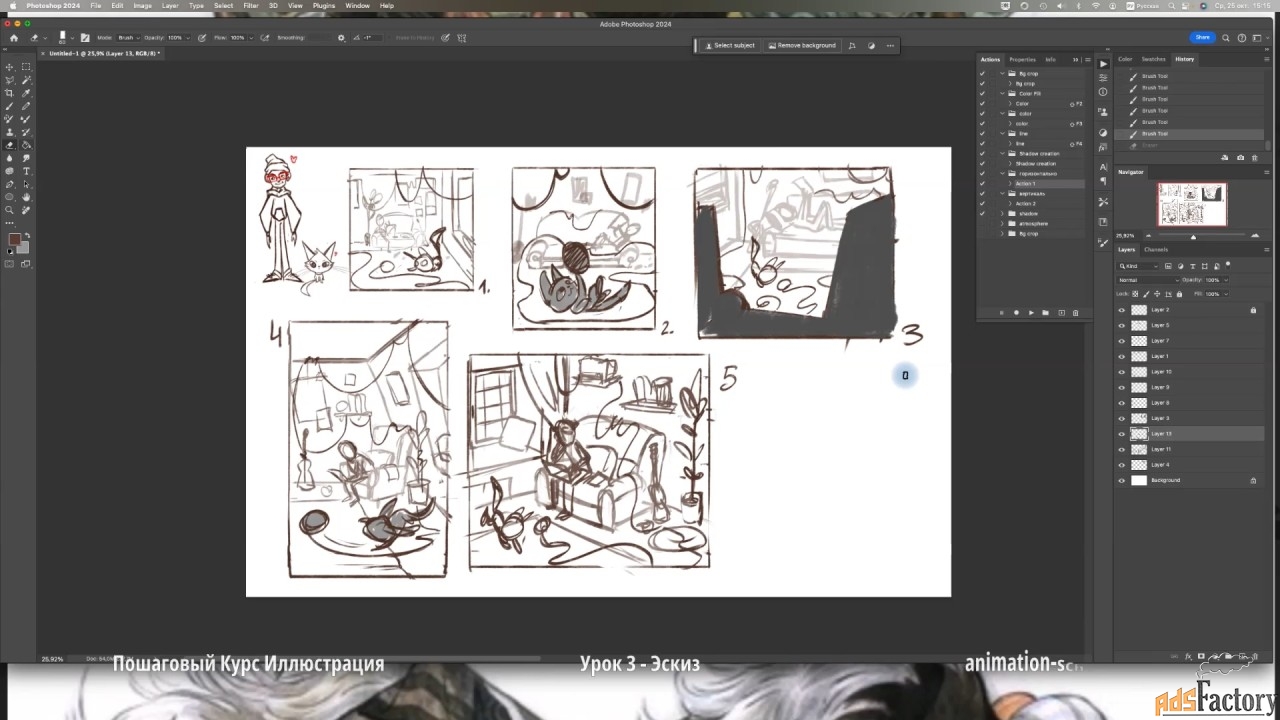Open the brush Mode dropdown

pyautogui.click(x=129, y=38)
